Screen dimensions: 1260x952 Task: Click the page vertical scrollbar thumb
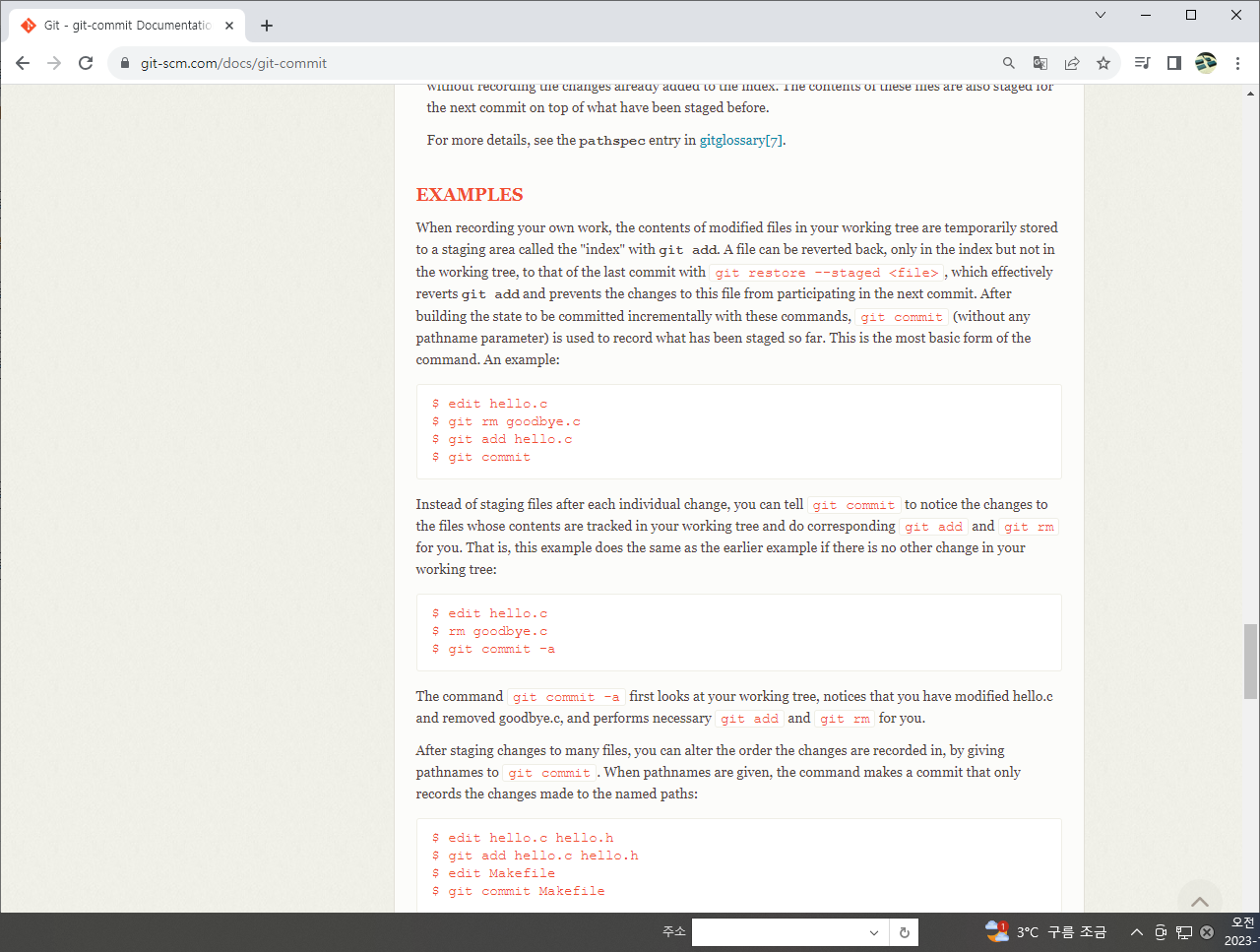[x=1250, y=661]
